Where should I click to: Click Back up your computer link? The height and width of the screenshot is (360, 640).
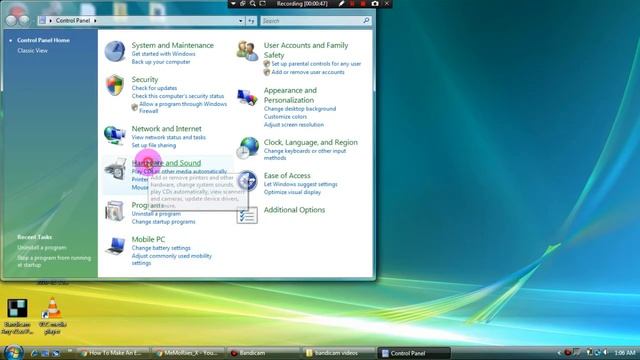coord(161,62)
